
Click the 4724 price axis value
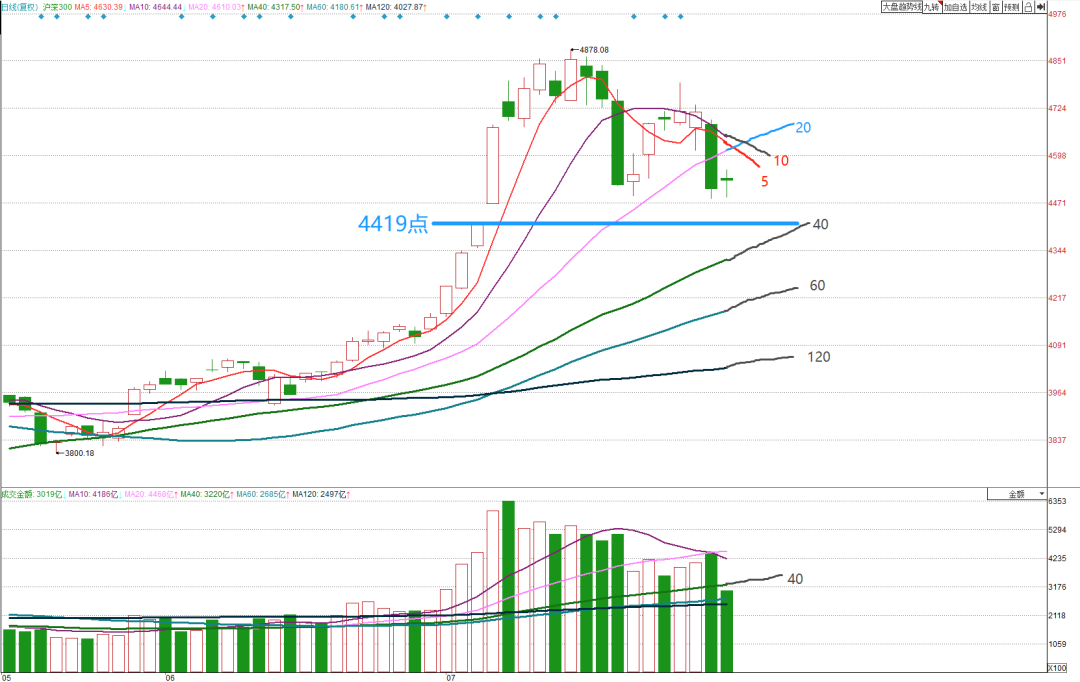(x=1057, y=108)
